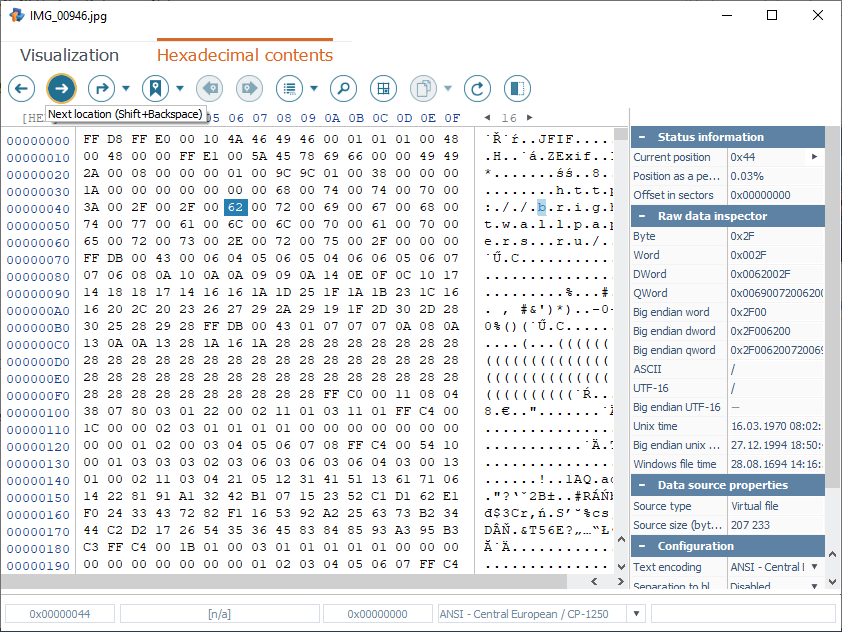
Task: Click the reload/refresh circular arrow icon
Action: pos(478,88)
